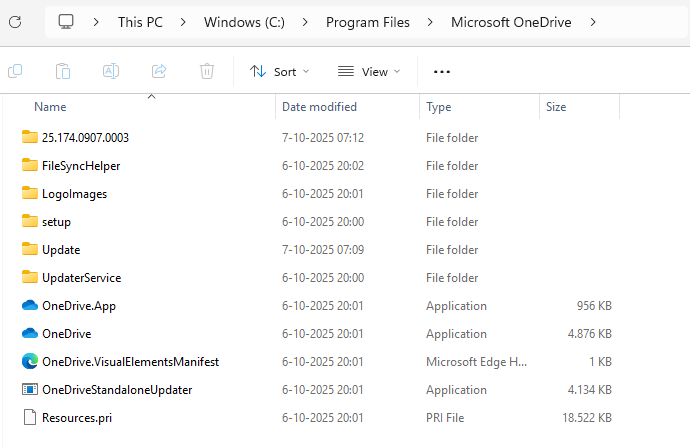The width and height of the screenshot is (690, 448).
Task: Expand chevron after Microsoft OneDrive breadcrumb
Action: [594, 22]
